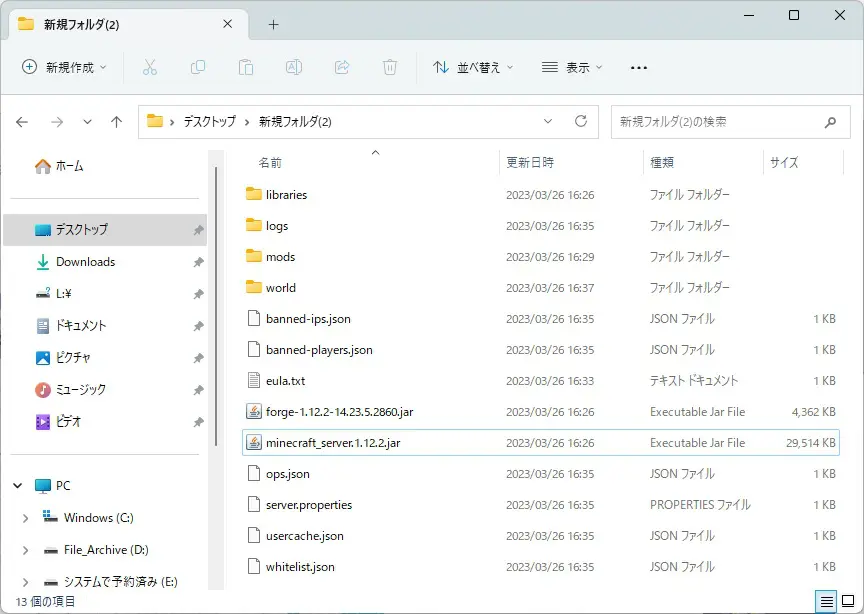
Task: Unpin Downloads from quick access
Action: tap(198, 262)
